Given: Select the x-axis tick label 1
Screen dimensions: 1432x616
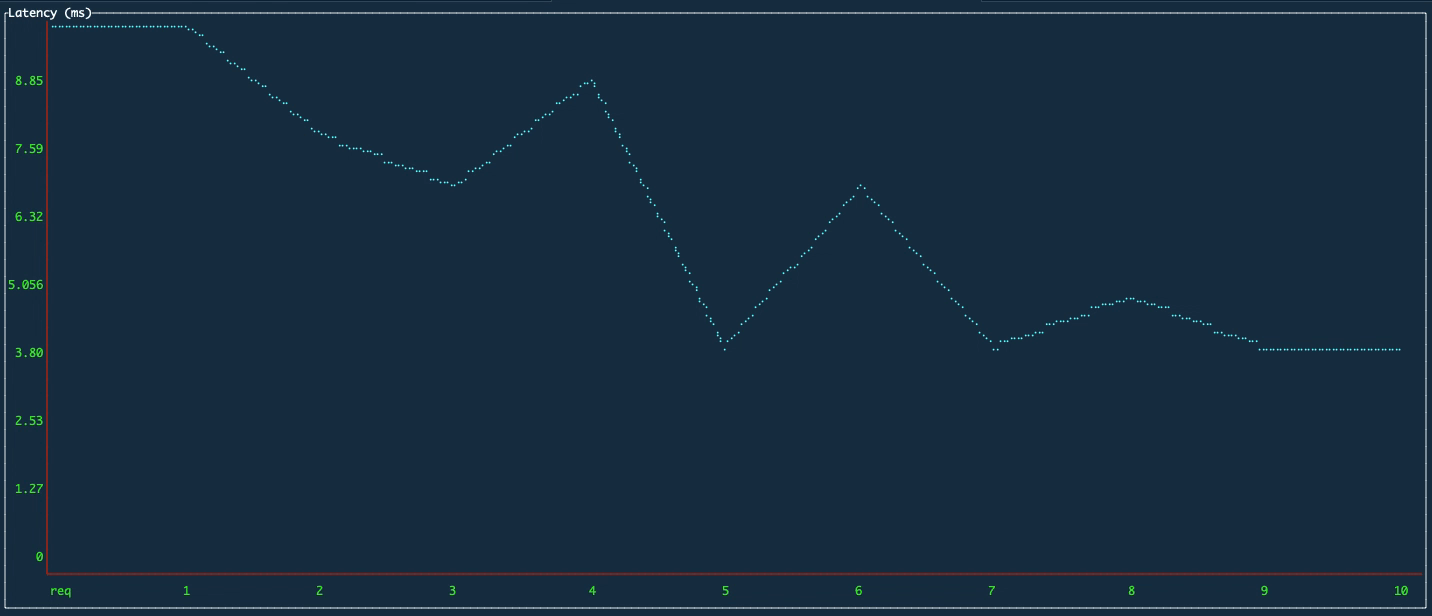Looking at the screenshot, I should (x=185, y=591).
